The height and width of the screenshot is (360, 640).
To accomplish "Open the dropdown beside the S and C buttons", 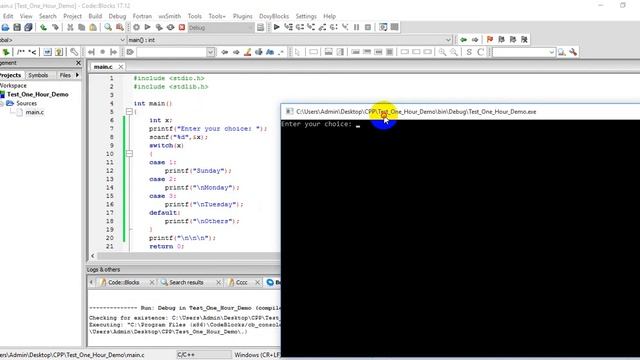I will tap(551, 52).
